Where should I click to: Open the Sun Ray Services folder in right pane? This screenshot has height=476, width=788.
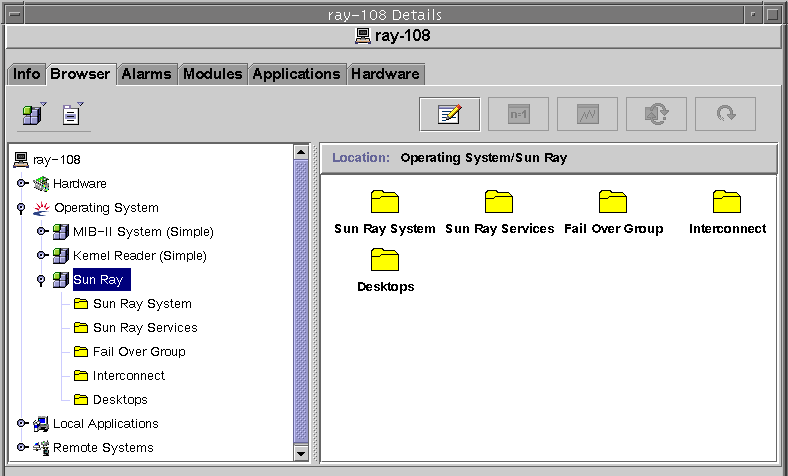(499, 202)
